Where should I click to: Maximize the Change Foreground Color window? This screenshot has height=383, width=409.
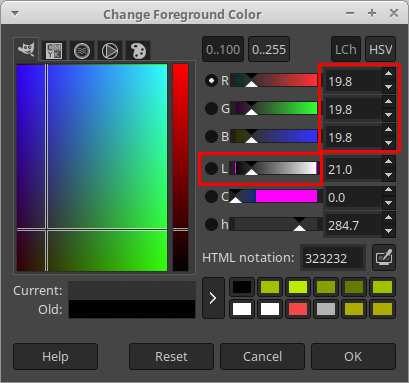pos(372,13)
